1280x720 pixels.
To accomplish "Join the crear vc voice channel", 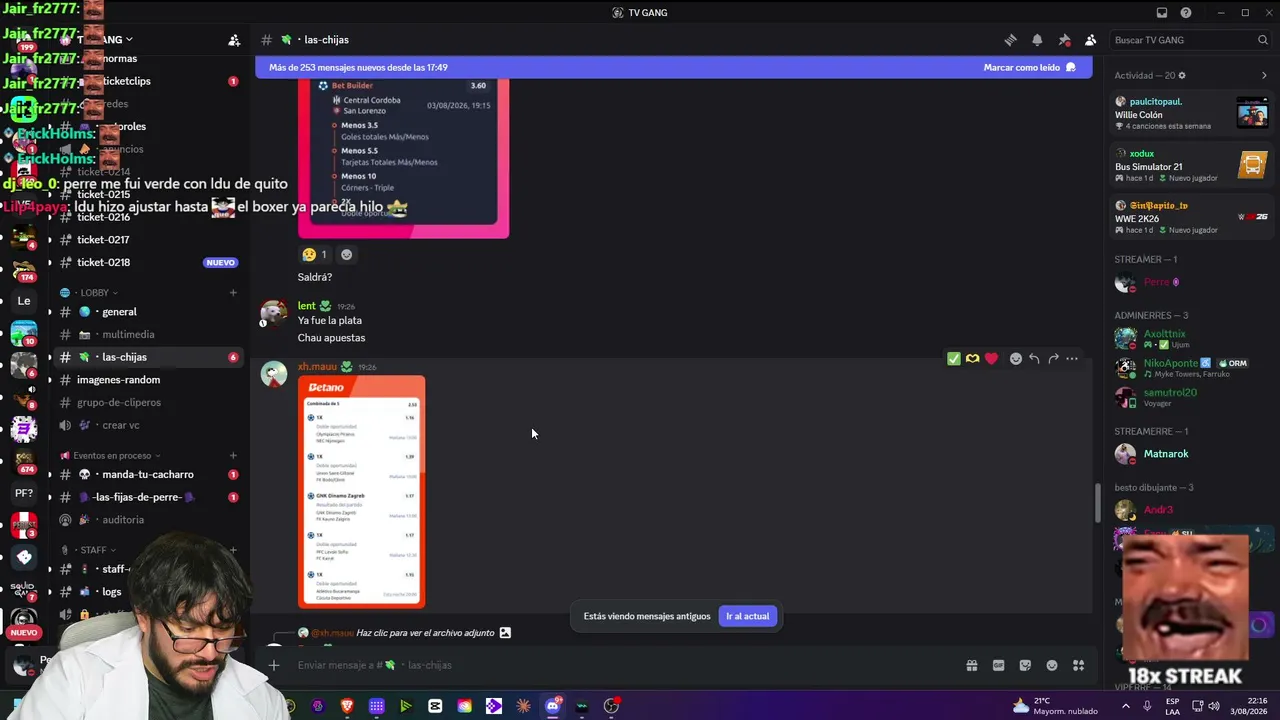I will coord(148,425).
